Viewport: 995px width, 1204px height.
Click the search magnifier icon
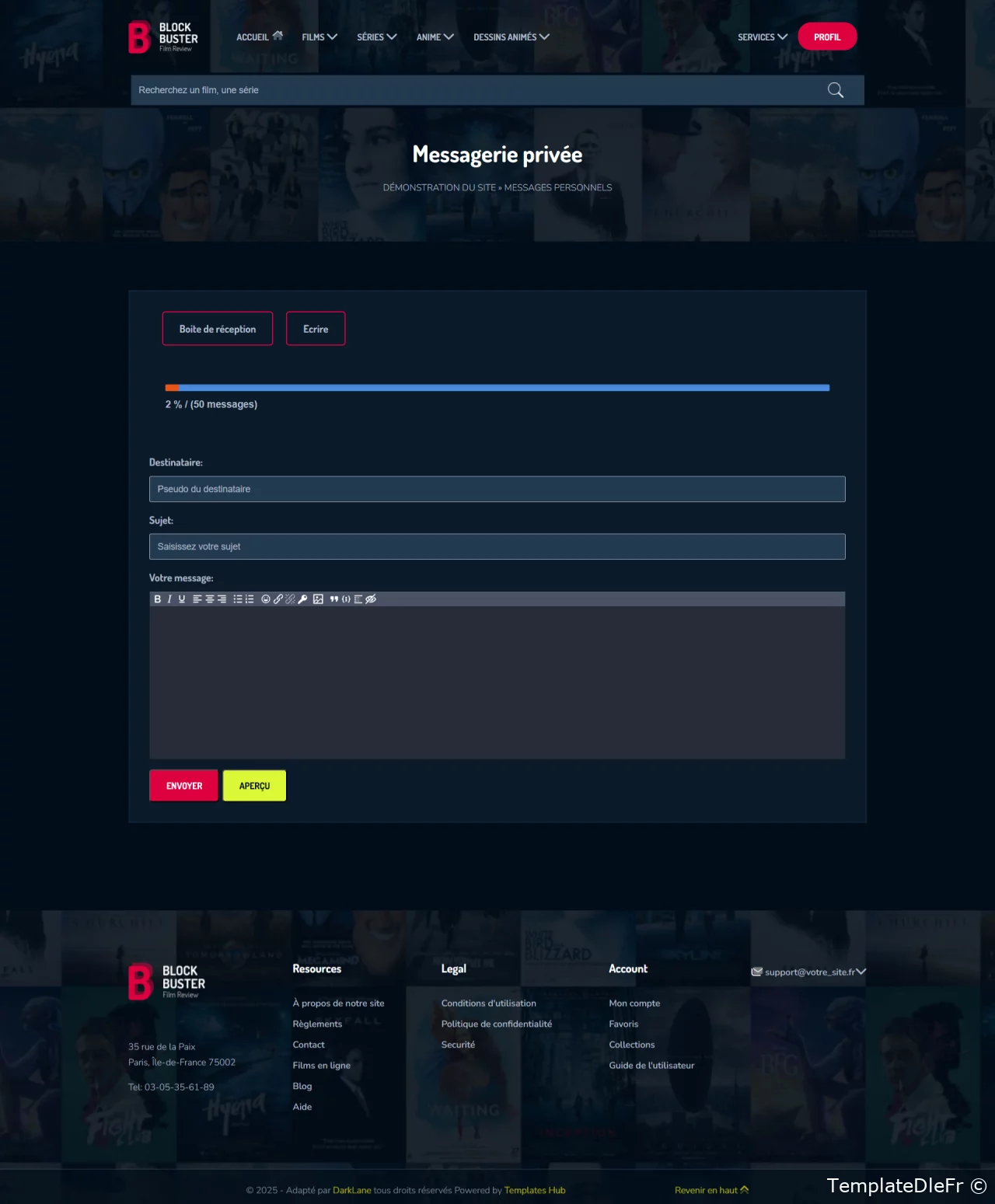click(x=835, y=90)
